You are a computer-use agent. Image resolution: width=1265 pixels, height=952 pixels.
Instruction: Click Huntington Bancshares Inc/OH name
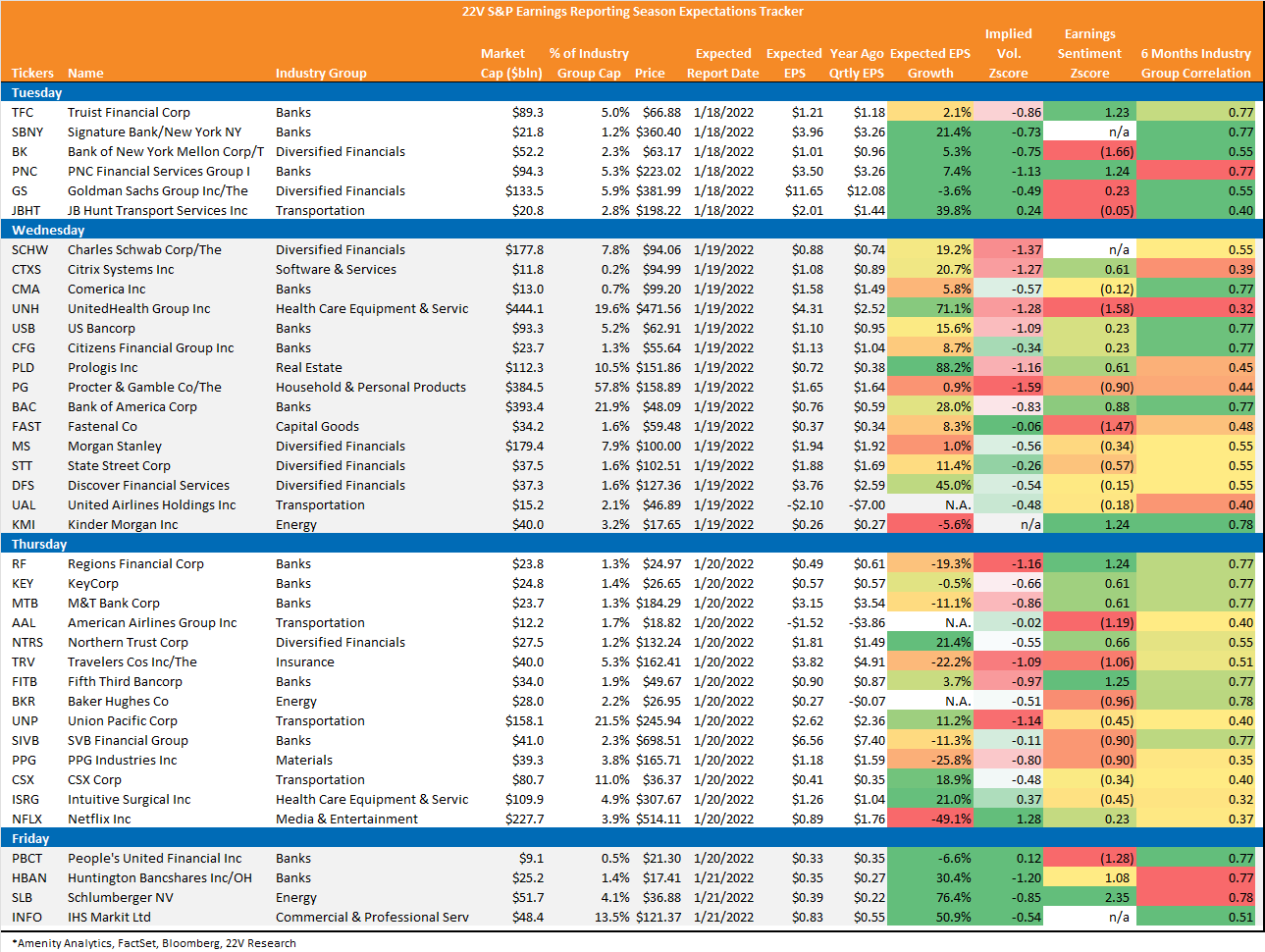[x=159, y=877]
